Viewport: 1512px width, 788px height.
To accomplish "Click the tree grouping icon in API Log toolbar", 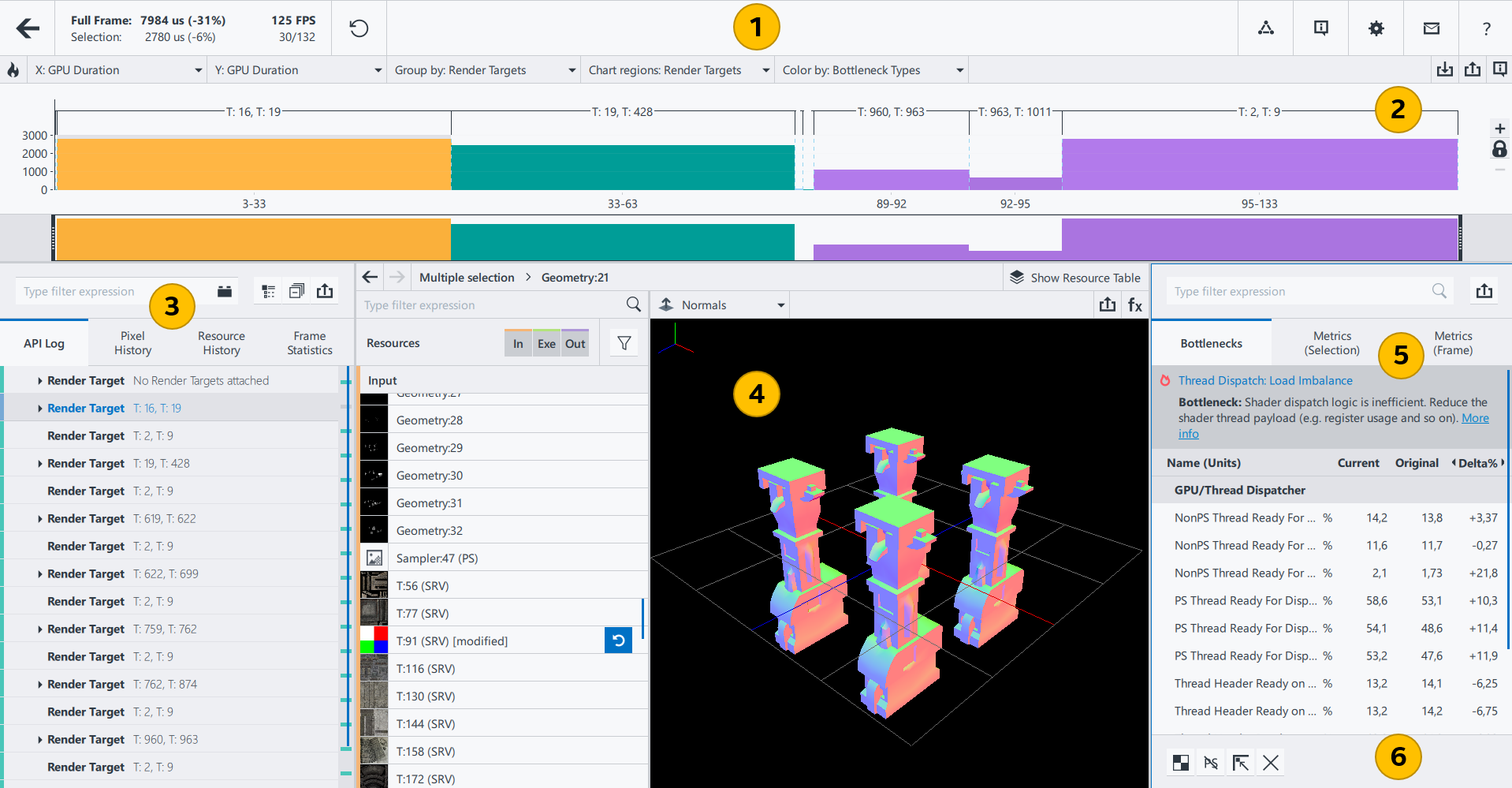I will click(269, 291).
